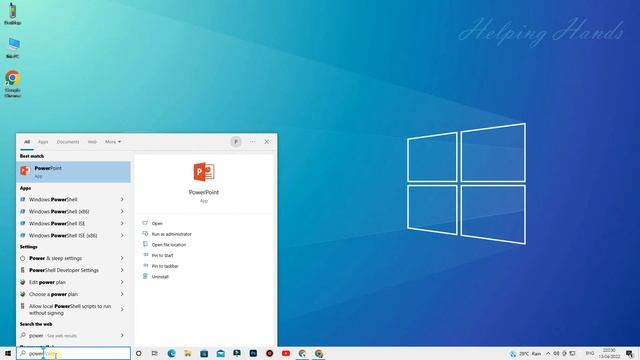The width and height of the screenshot is (640, 360).
Task: Choose Open file location
Action: pos(169,245)
